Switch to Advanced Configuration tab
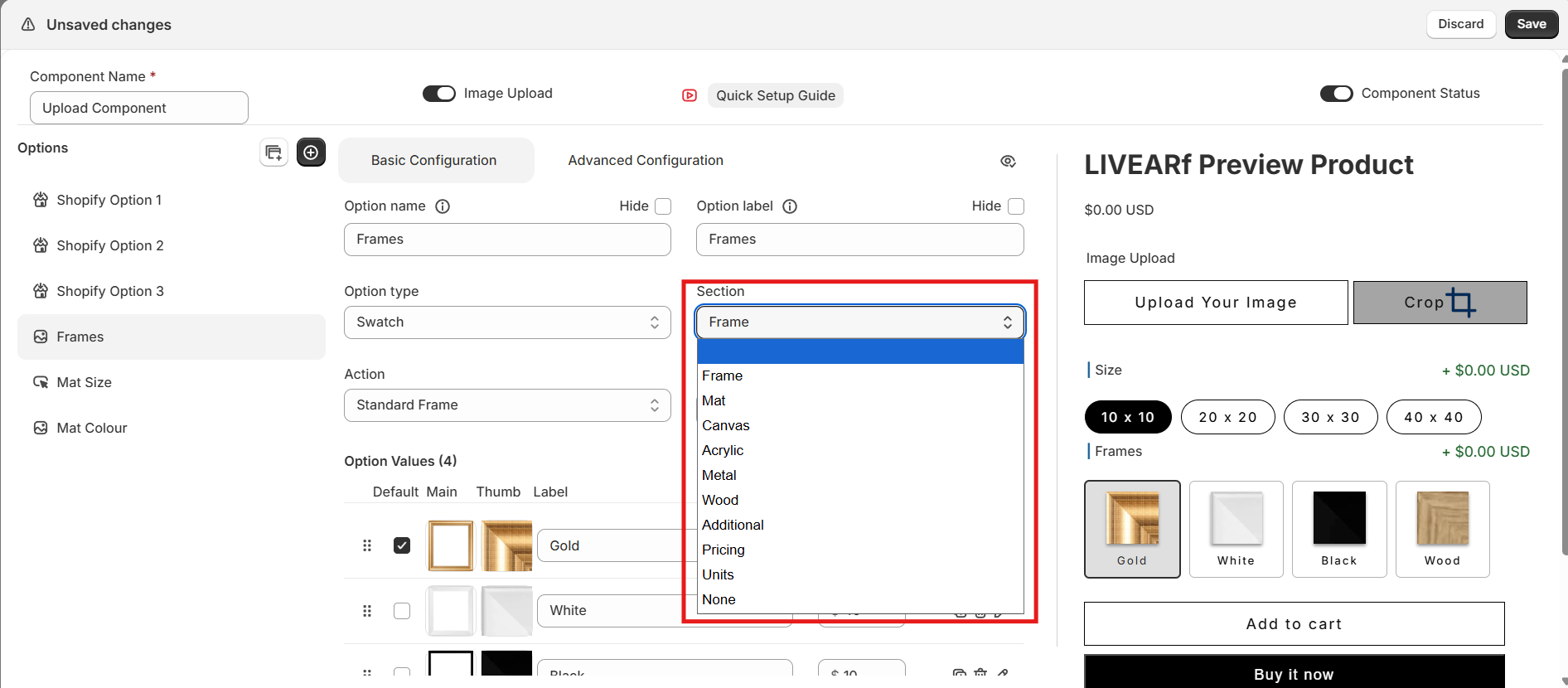 tap(646, 161)
